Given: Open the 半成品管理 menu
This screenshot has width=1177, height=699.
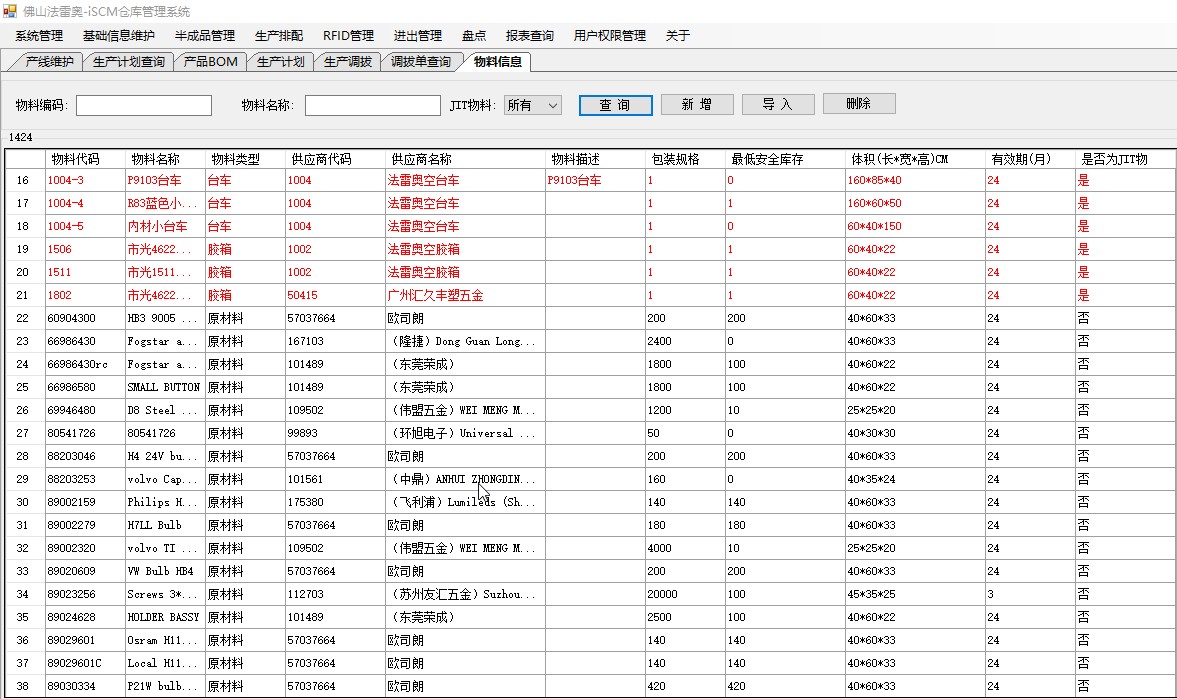Looking at the screenshot, I should [205, 35].
